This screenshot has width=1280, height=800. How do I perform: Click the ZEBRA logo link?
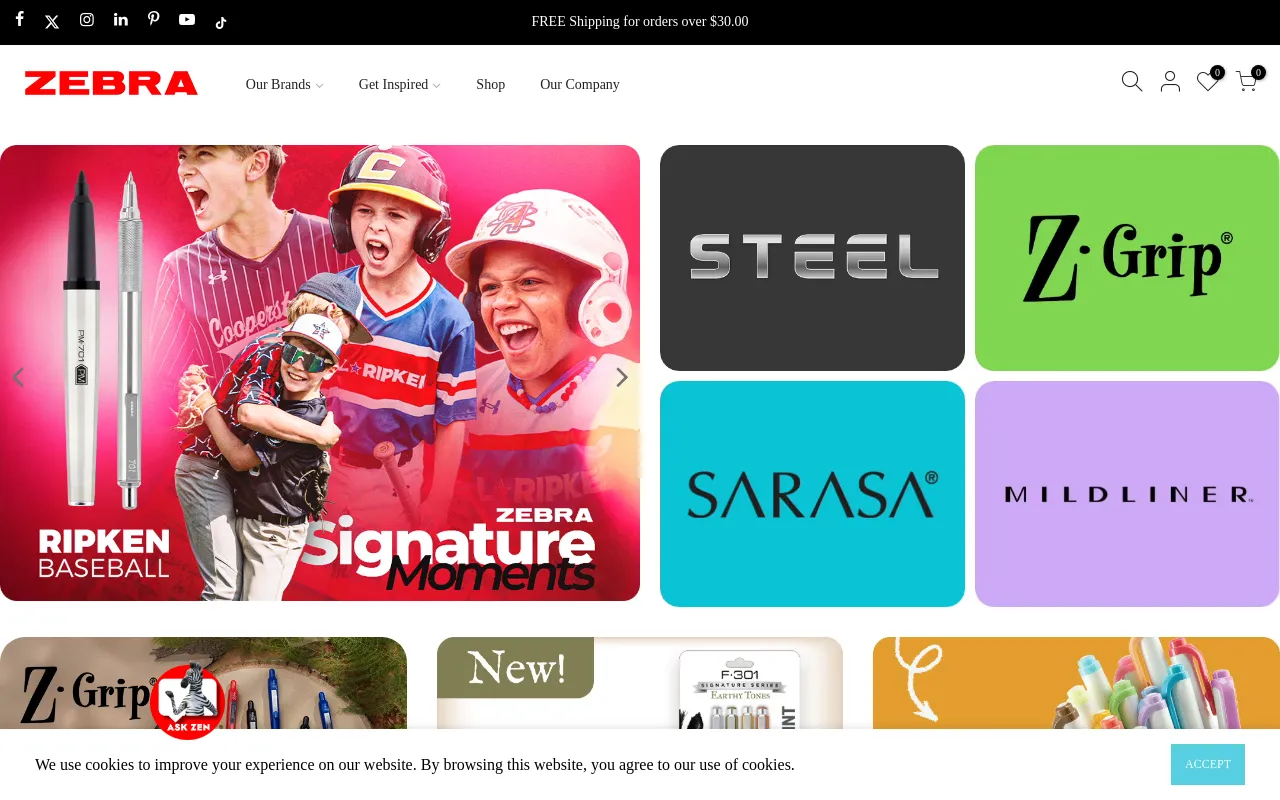(x=111, y=83)
